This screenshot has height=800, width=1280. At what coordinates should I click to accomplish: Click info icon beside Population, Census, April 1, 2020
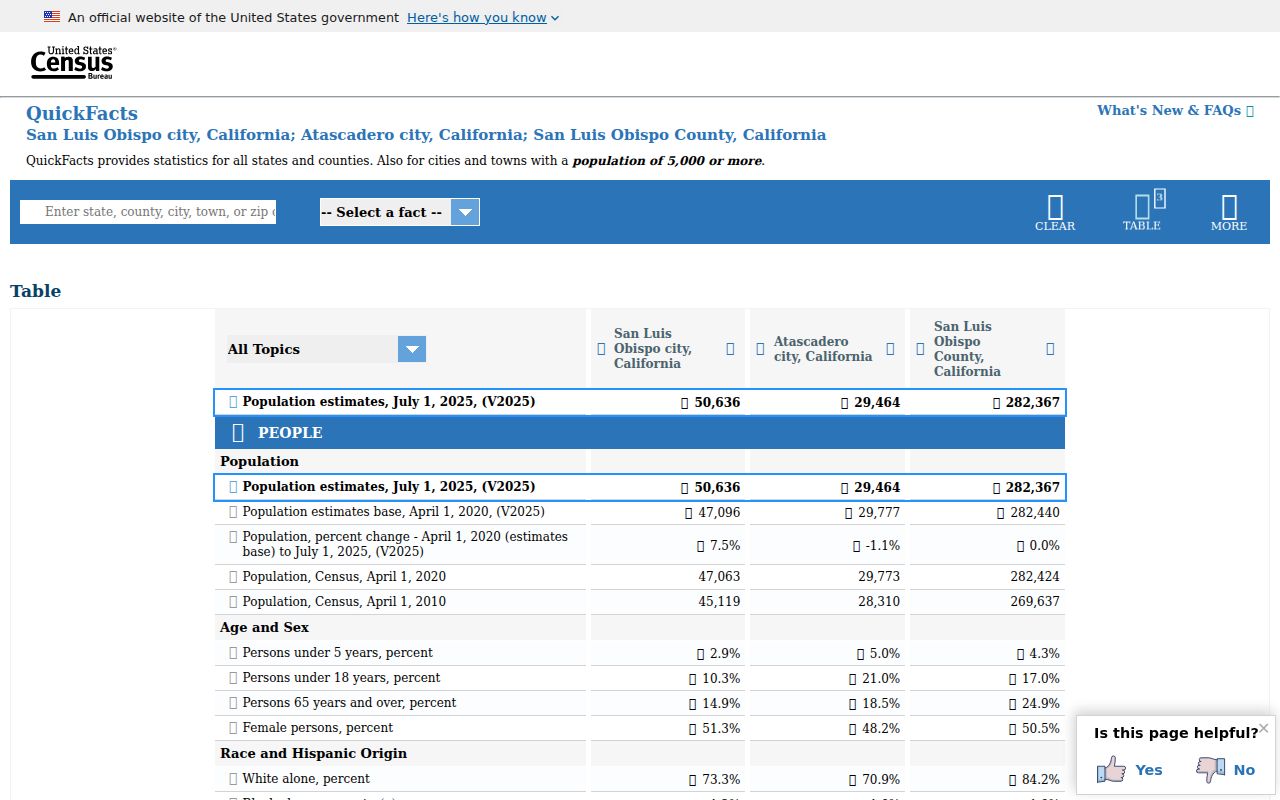(233, 576)
